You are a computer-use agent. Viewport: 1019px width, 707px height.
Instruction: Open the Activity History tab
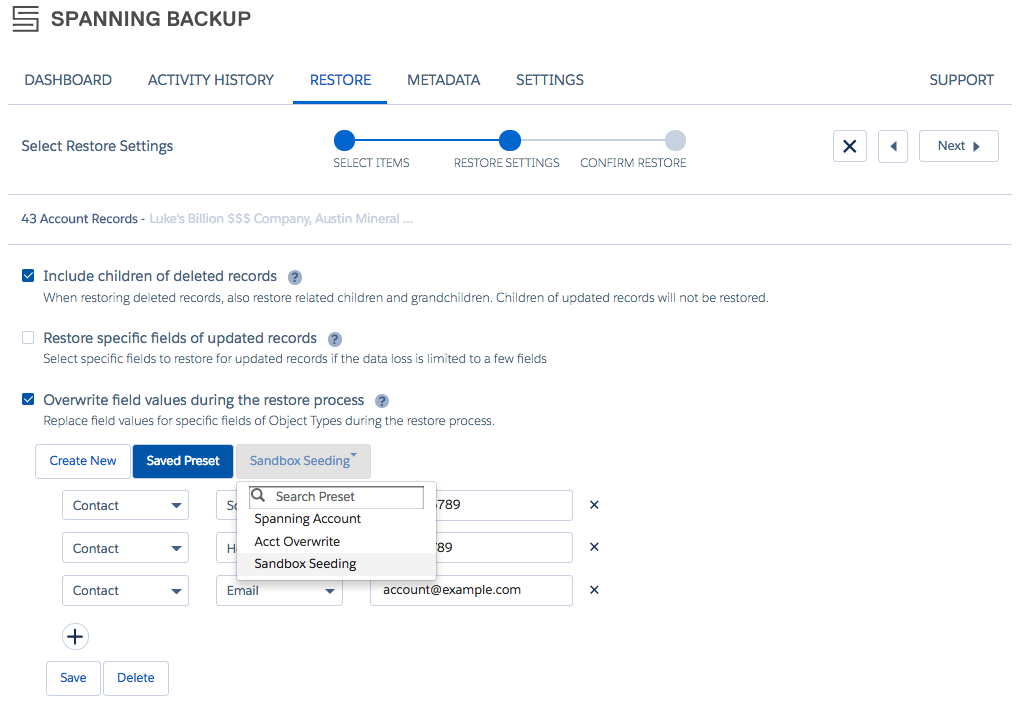211,80
